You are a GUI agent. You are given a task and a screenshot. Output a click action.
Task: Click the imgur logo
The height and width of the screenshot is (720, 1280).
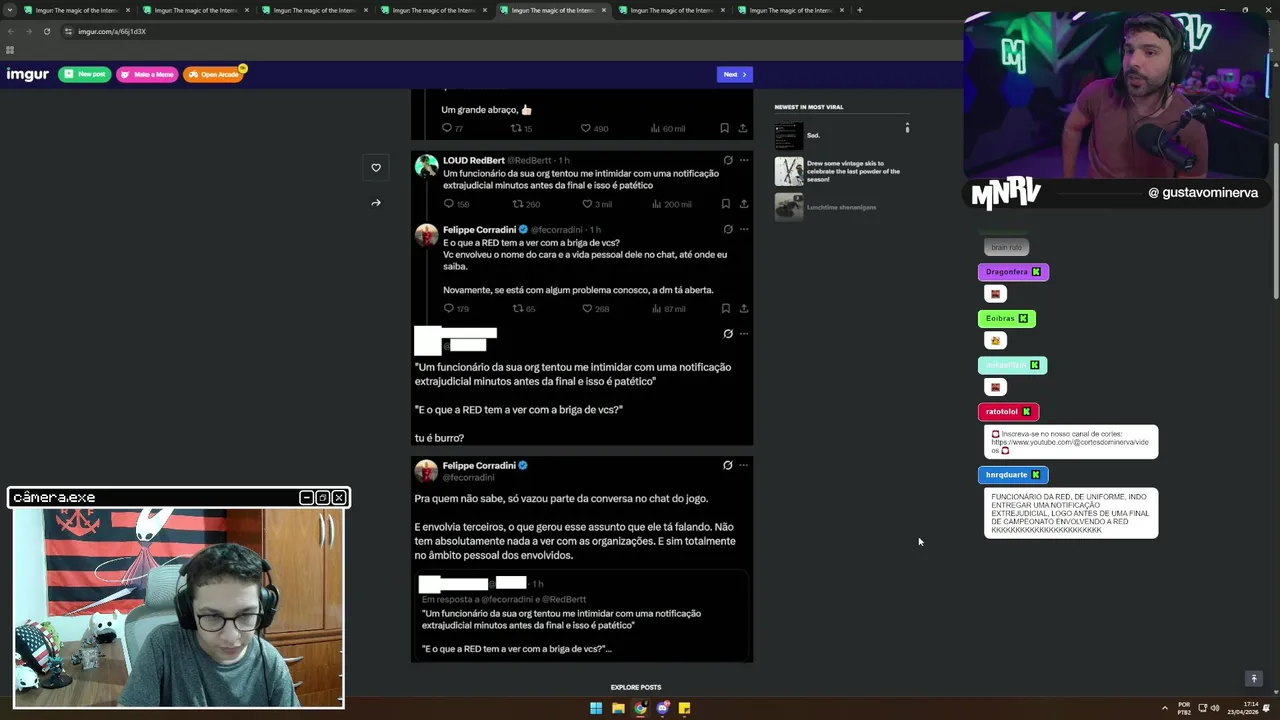click(x=28, y=74)
